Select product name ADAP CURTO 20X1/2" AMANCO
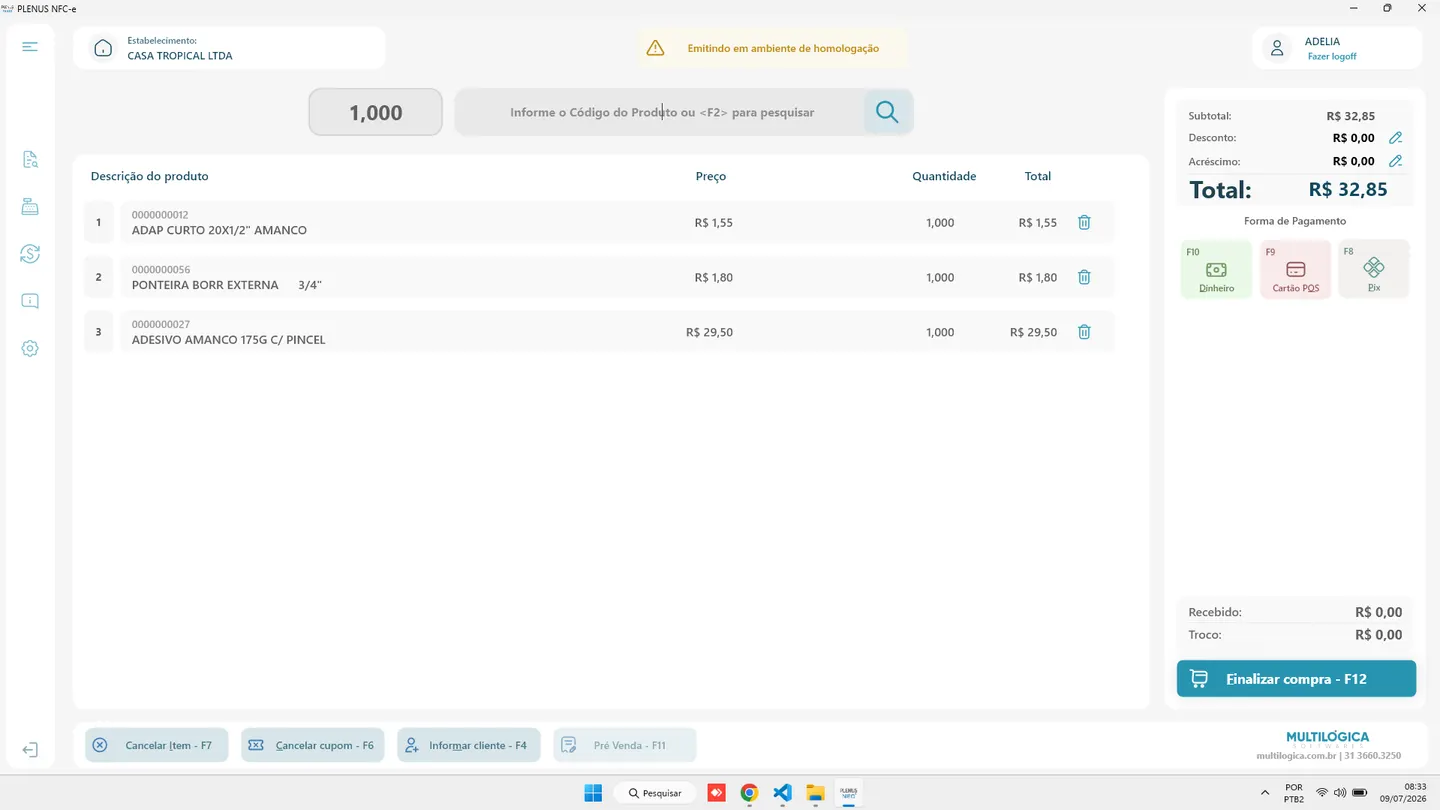This screenshot has width=1440, height=810. (x=219, y=230)
